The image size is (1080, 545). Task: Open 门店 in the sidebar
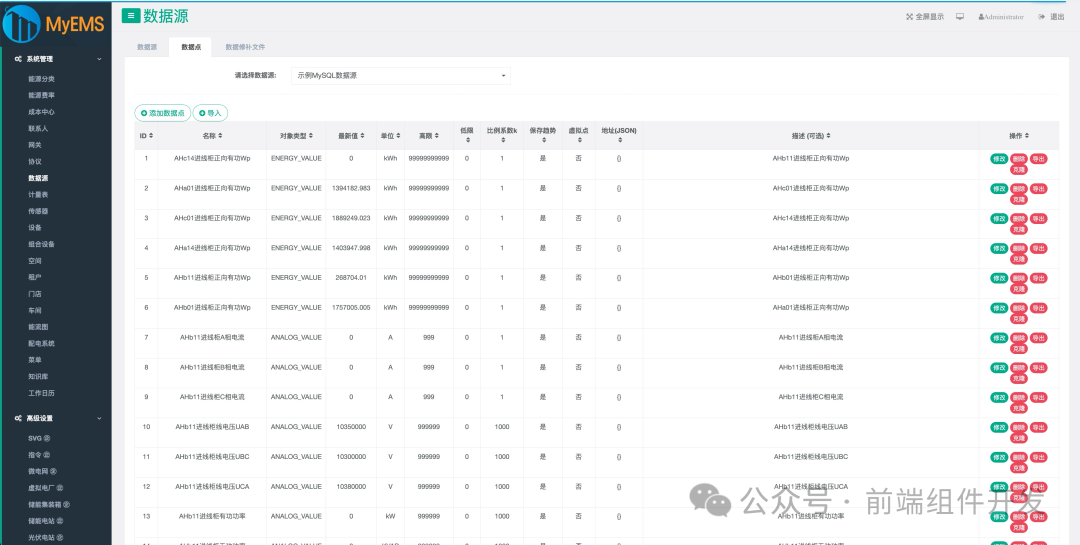pyautogui.click(x=34, y=294)
